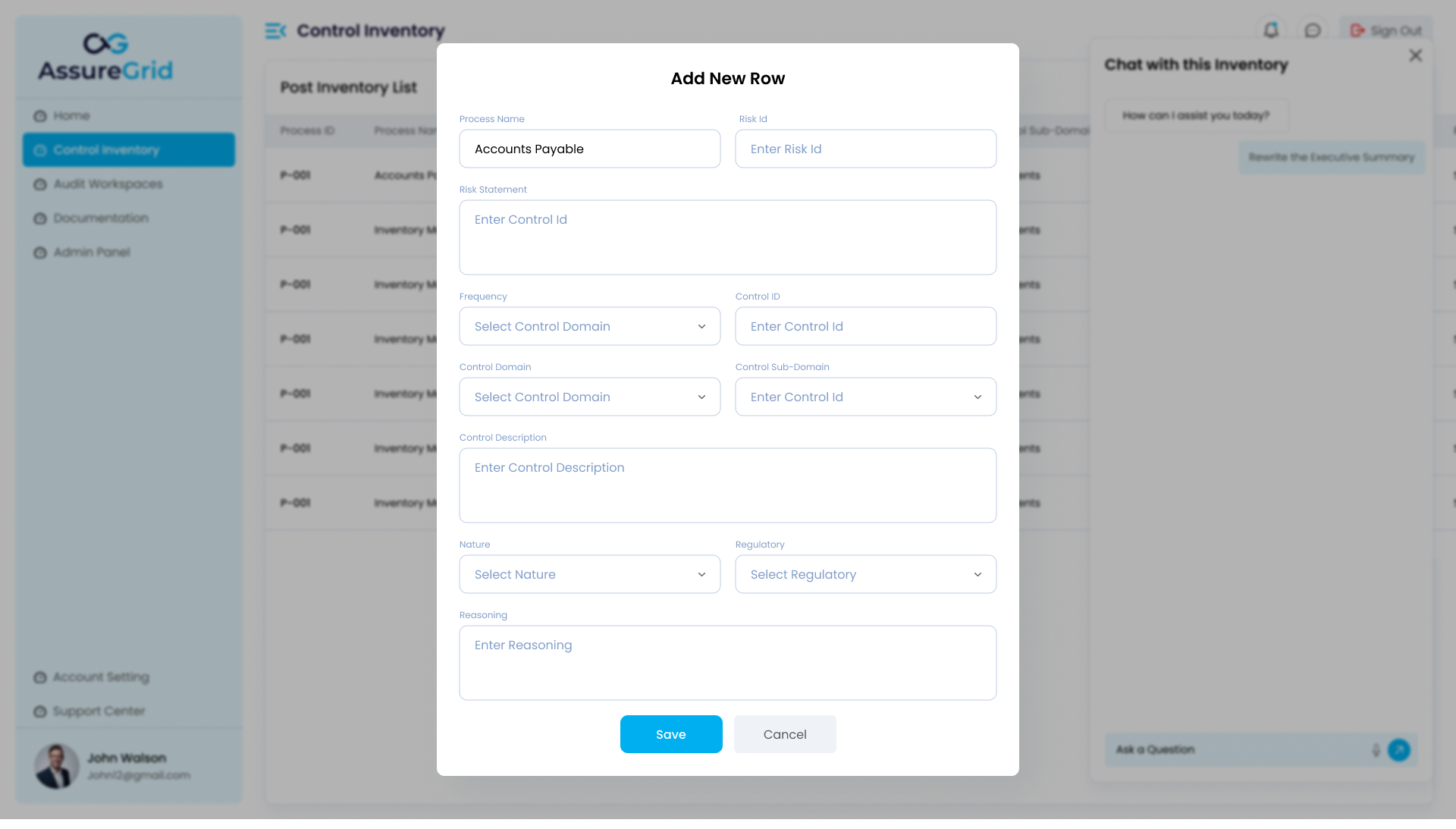Click the Home icon in the sidebar
Viewport: 1456px width, 829px height.
tap(41, 115)
